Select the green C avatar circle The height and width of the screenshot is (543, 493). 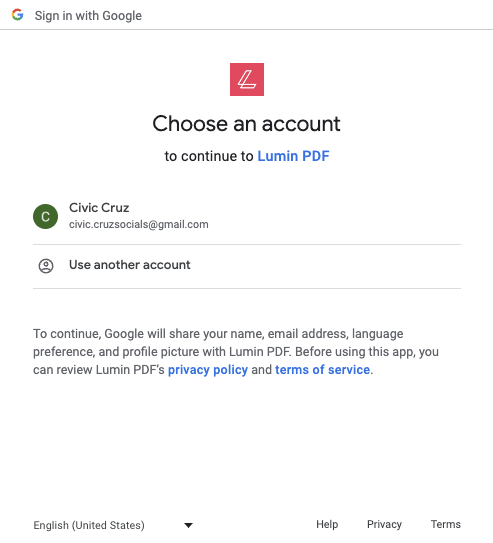coord(45,216)
